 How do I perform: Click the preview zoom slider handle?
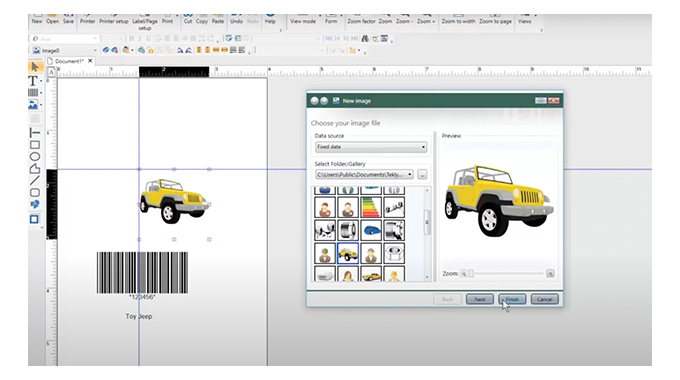click(x=471, y=273)
